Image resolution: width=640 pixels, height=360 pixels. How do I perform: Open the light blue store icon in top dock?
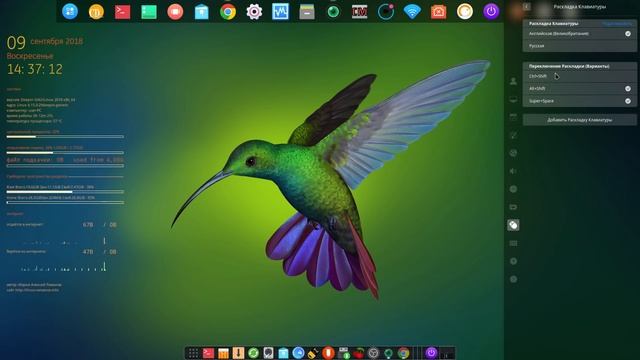(201, 12)
